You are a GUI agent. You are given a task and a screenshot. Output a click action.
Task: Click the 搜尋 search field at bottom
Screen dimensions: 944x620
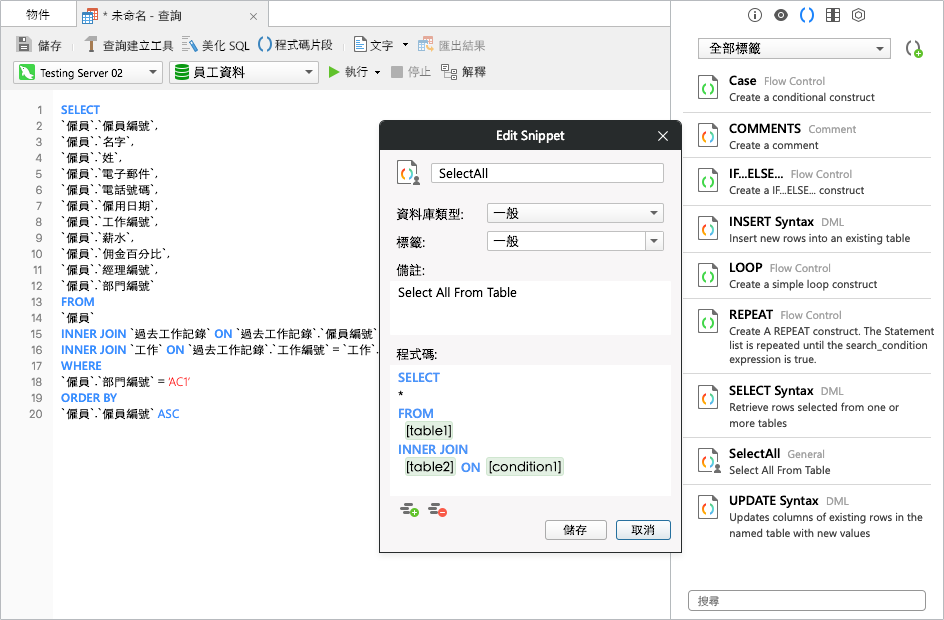[x=806, y=600]
